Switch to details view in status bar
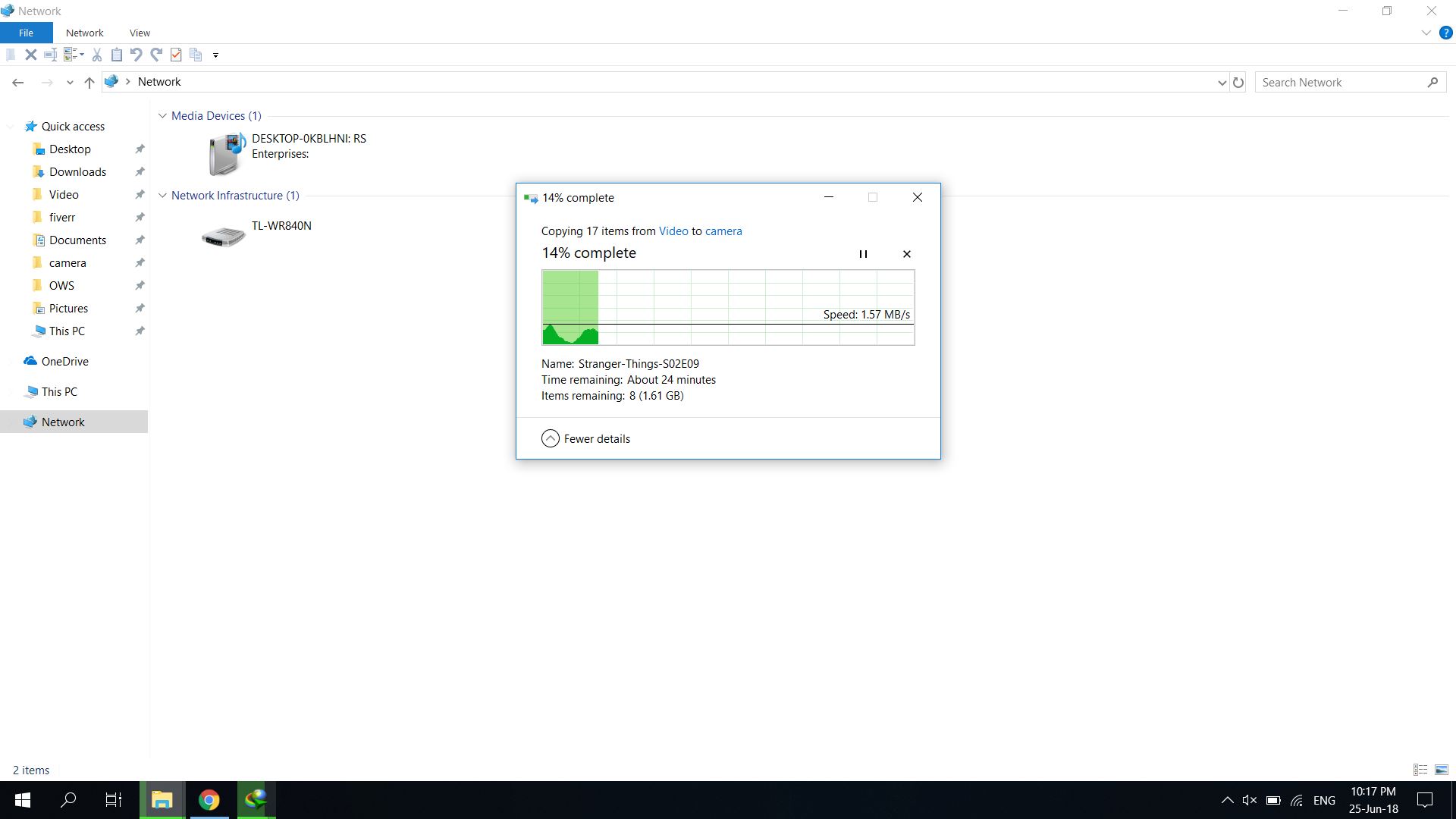The height and width of the screenshot is (819, 1456). [1420, 770]
